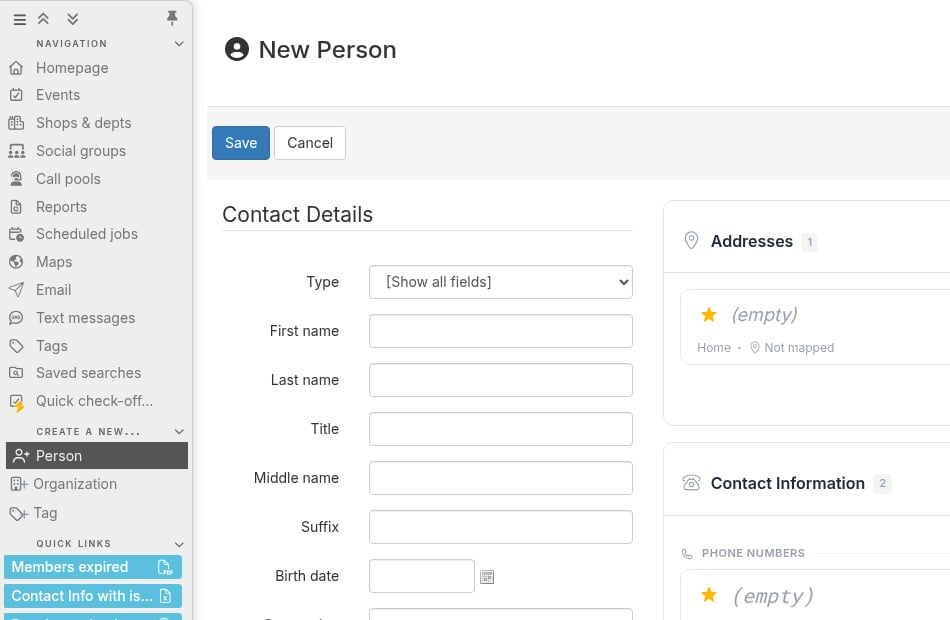Navigate to Social groups
The image size is (950, 620).
pyautogui.click(x=81, y=151)
